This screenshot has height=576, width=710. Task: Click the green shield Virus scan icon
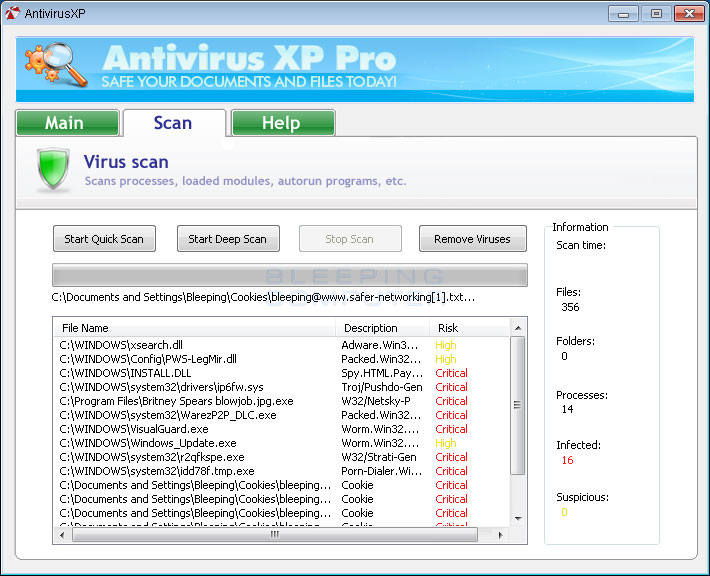[53, 170]
